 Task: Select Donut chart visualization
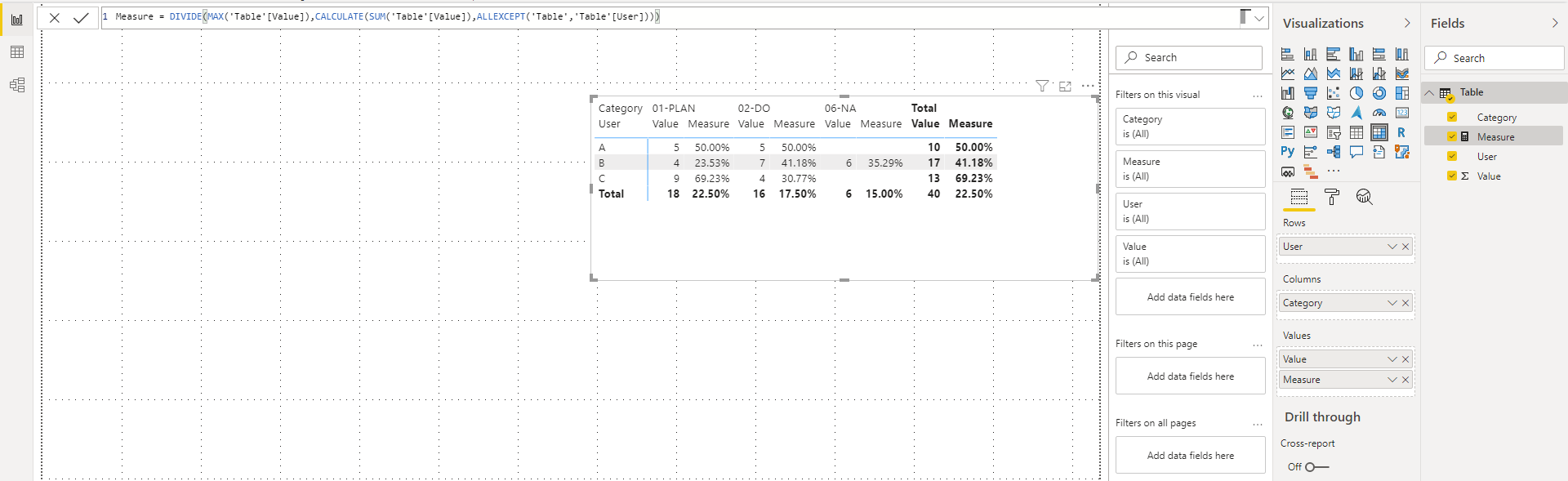(x=1379, y=93)
